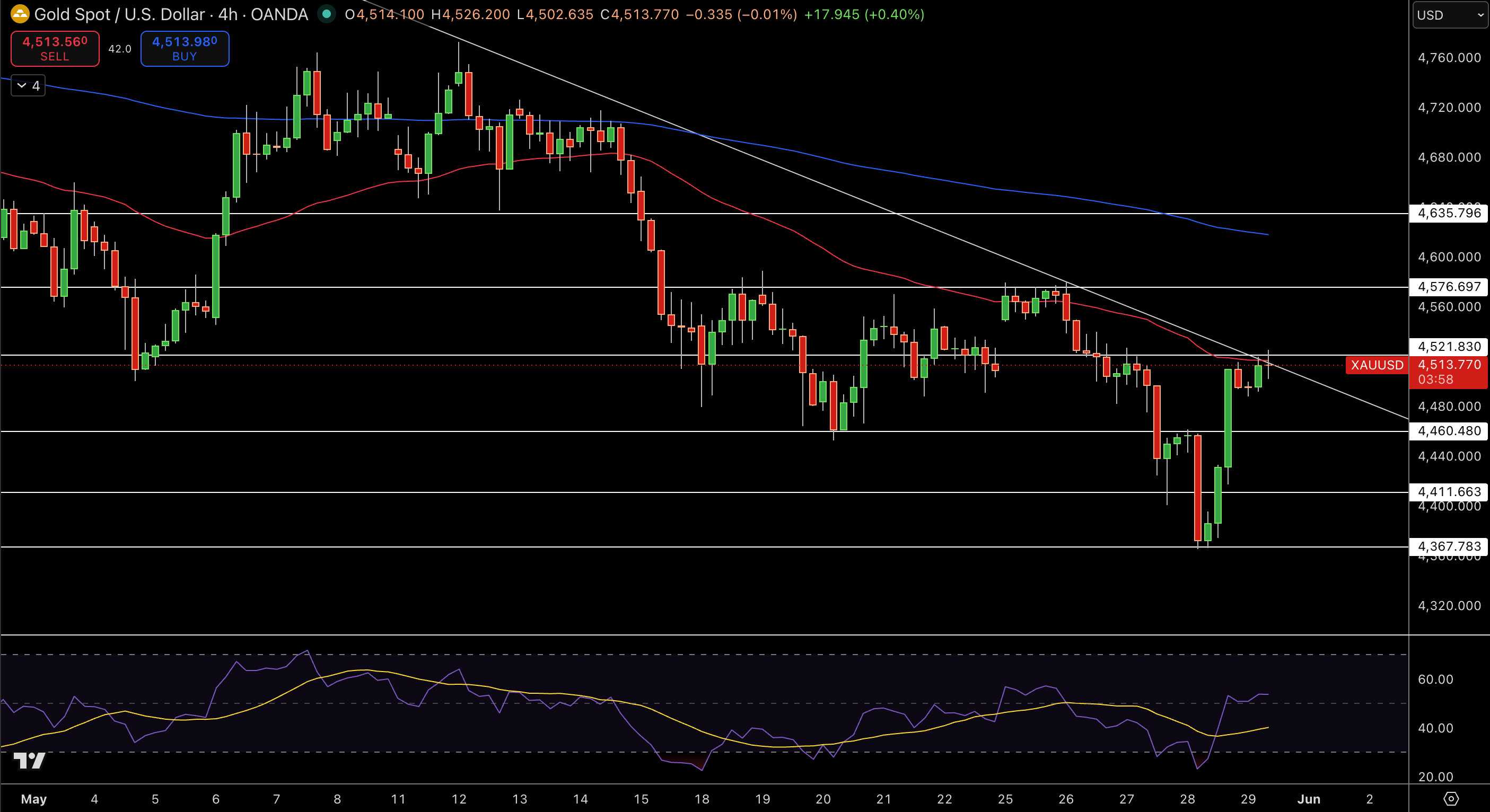This screenshot has height=812, width=1490.
Task: Click the Gold Spot / U.S. Dollar title
Action: pos(120,14)
